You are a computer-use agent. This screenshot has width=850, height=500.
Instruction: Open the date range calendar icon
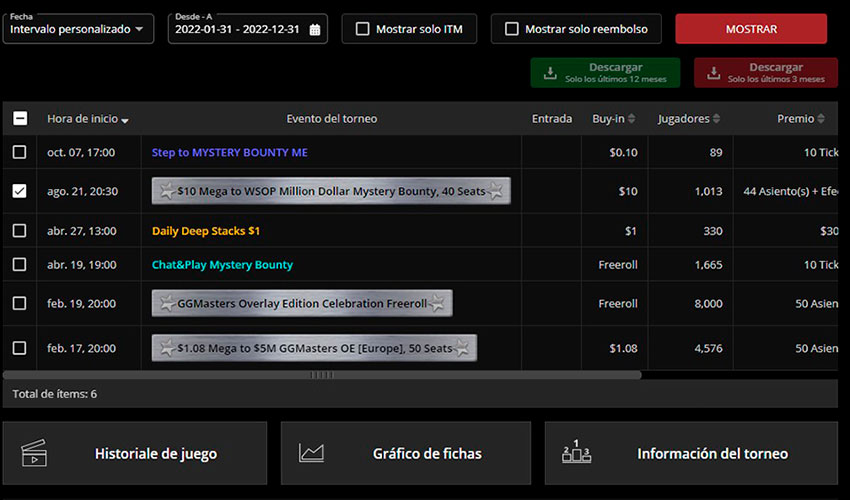click(314, 30)
